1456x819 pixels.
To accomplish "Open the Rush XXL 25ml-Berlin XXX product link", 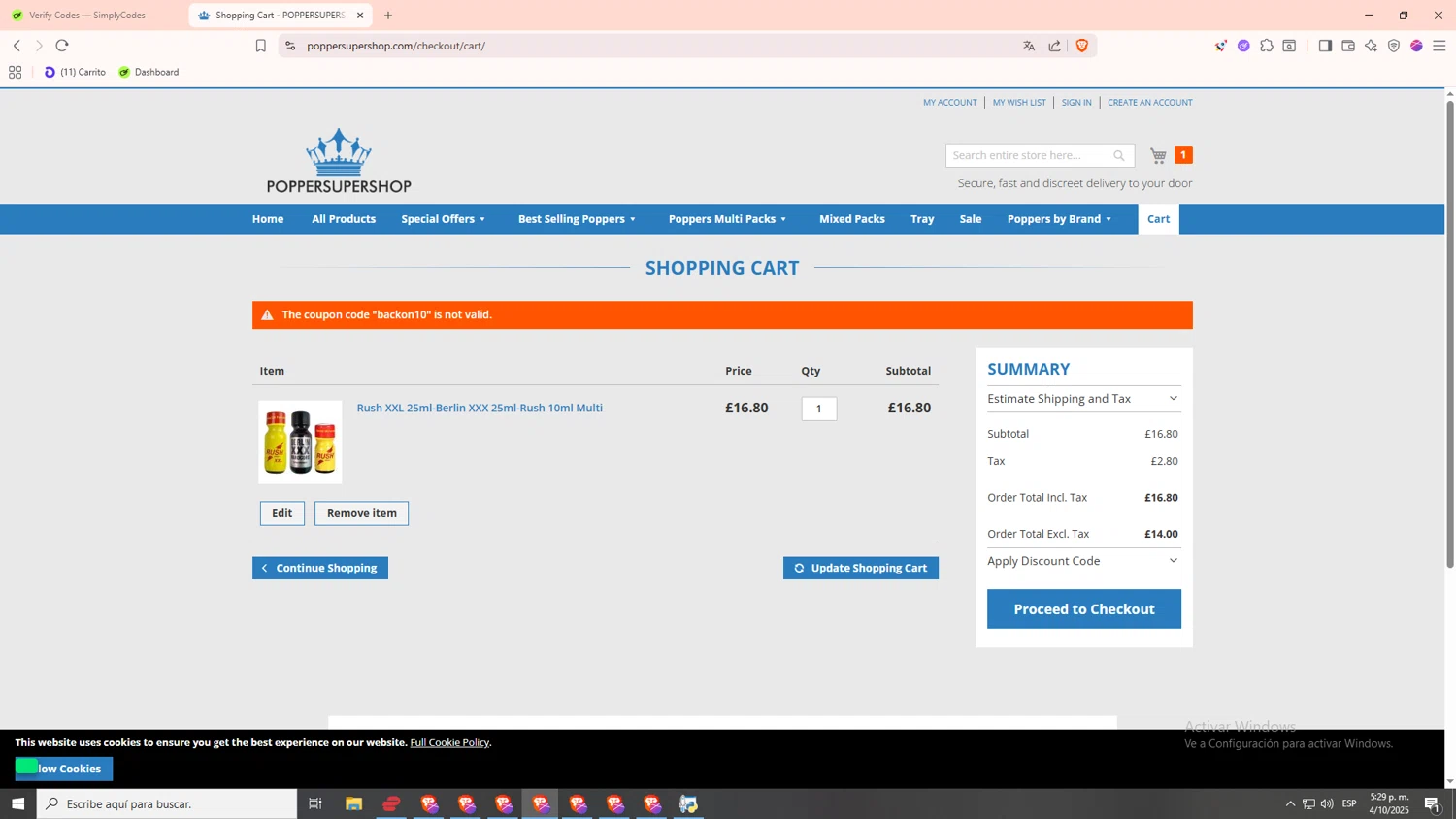I will (x=480, y=408).
